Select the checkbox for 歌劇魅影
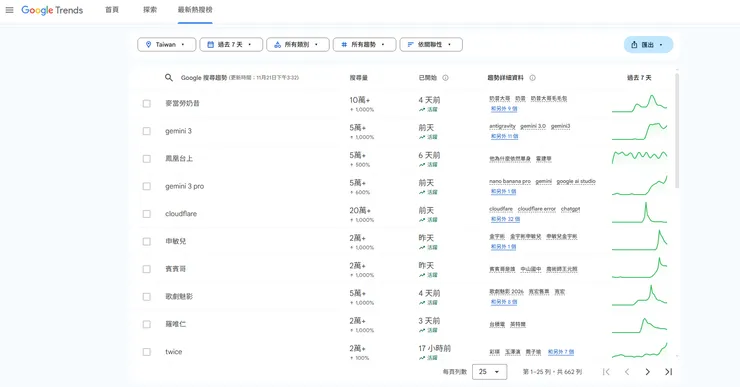This screenshot has width=740, height=387. pyautogui.click(x=147, y=297)
